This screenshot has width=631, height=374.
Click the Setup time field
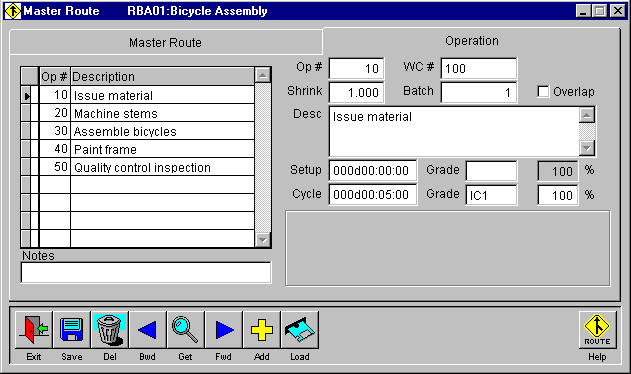tap(373, 171)
